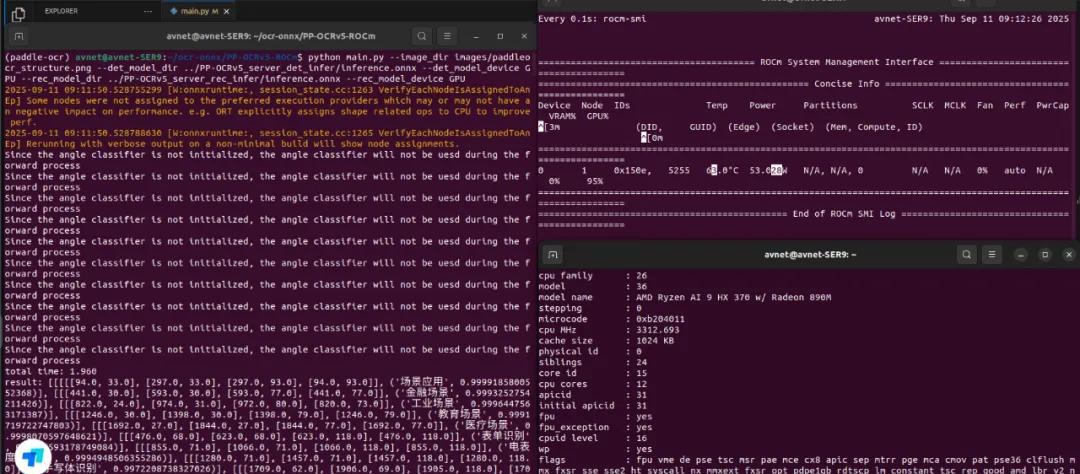Click the temperature reading '63.0°C'
The image size is (1080, 474).
click(x=723, y=170)
